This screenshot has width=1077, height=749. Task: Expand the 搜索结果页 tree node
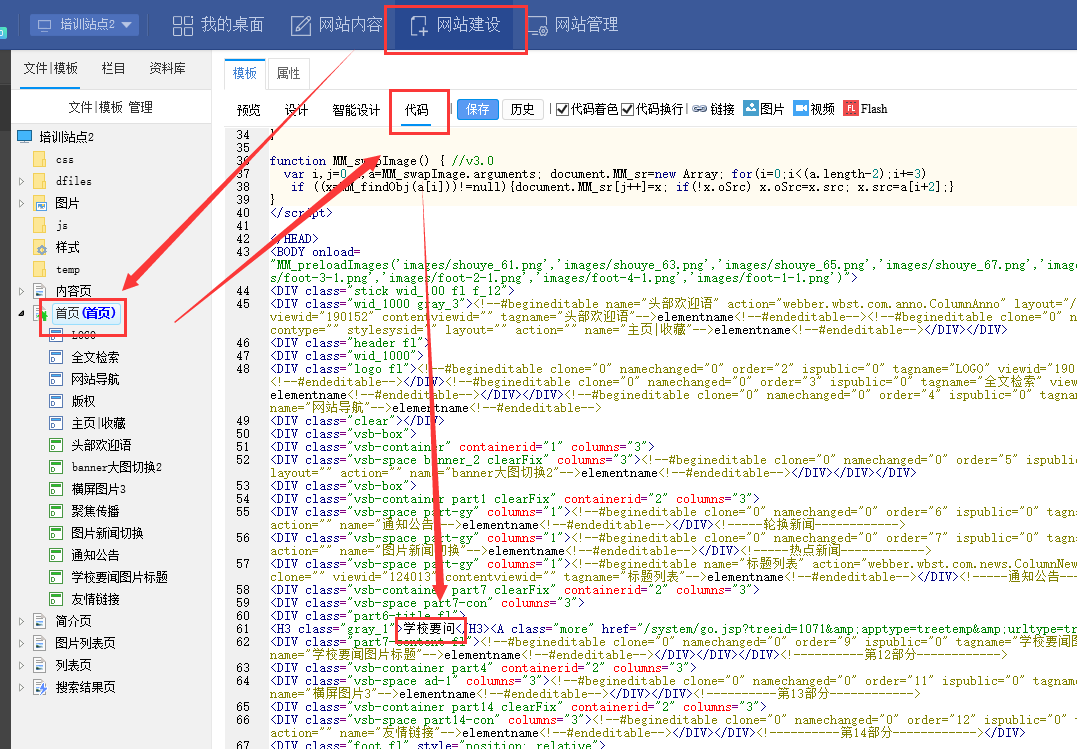(22, 687)
